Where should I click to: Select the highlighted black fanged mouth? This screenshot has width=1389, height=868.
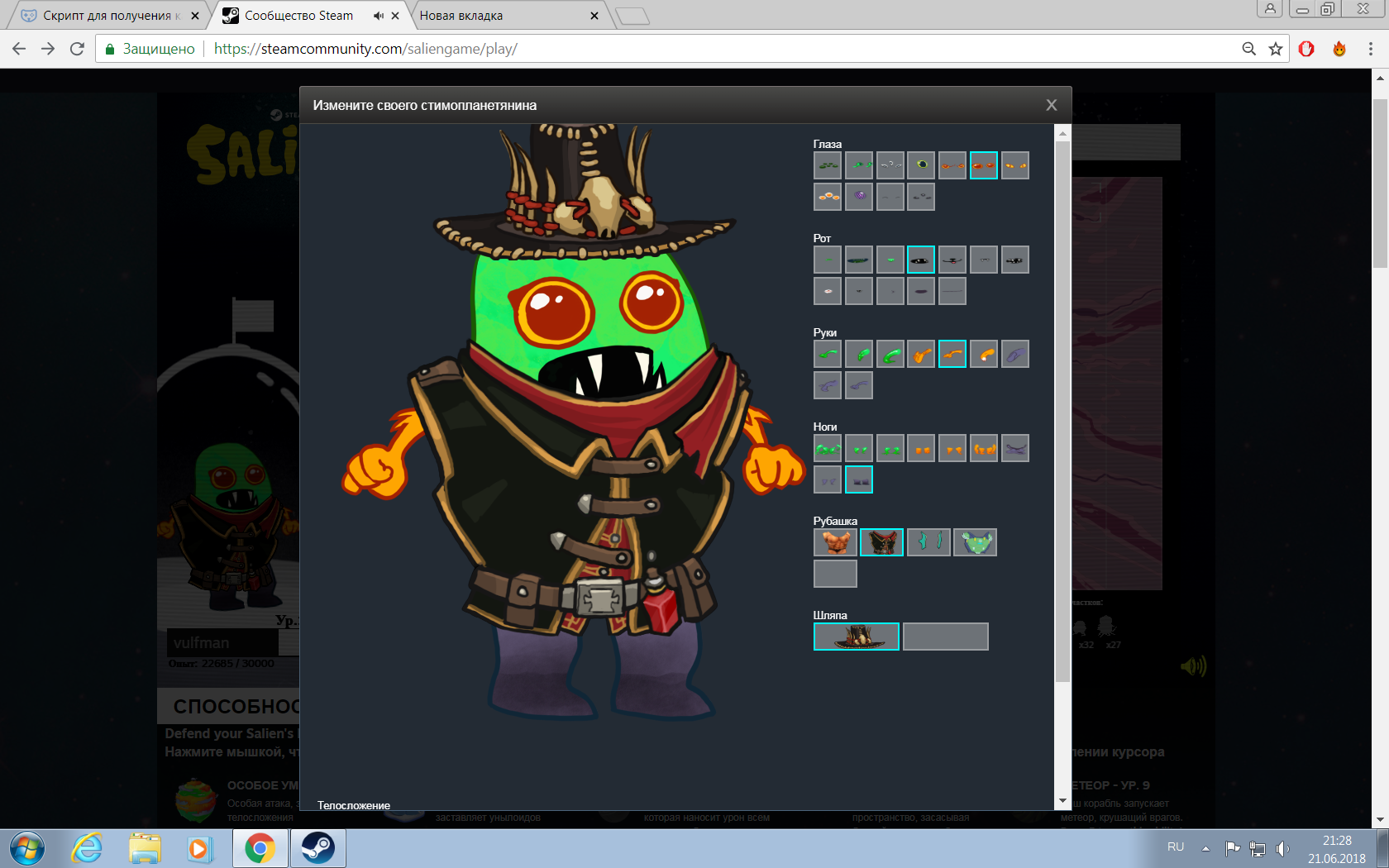click(x=921, y=260)
